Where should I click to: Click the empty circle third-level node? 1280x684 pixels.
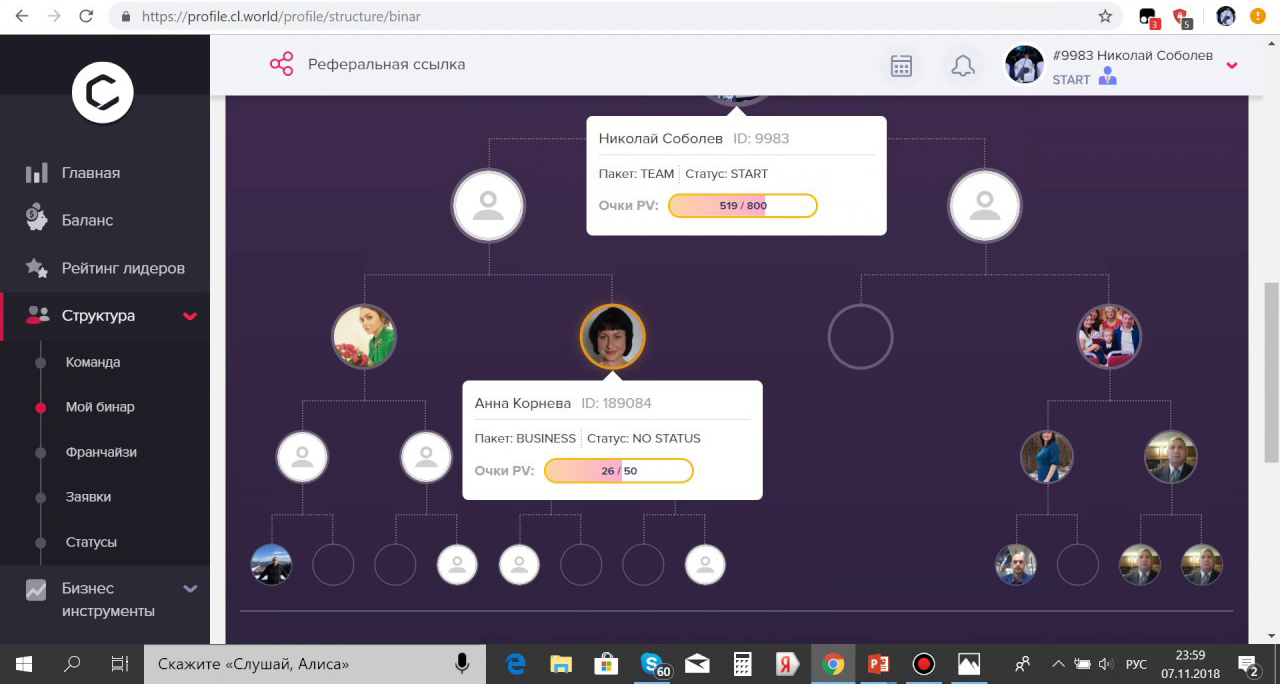860,336
